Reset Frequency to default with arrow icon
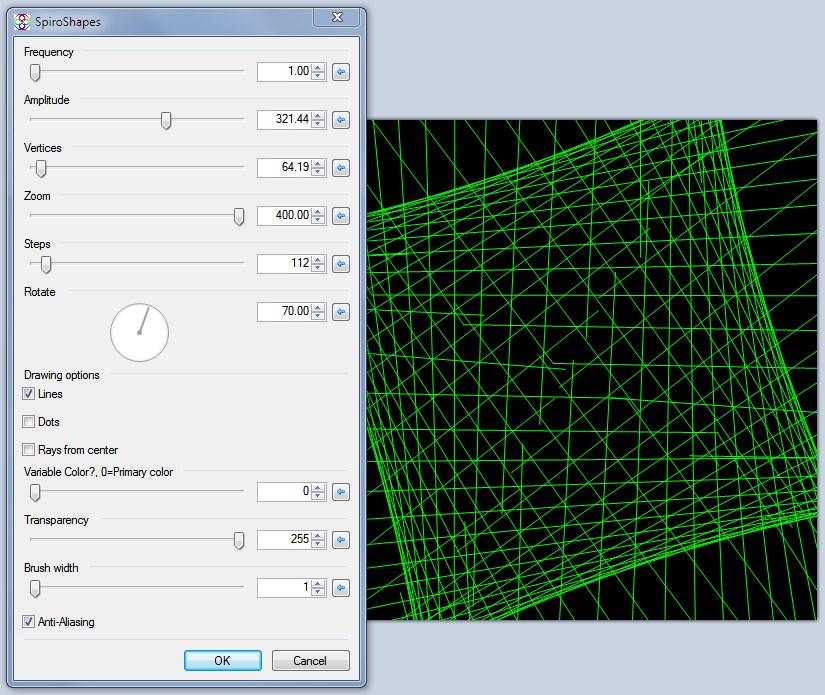This screenshot has width=825, height=695. pos(341,72)
